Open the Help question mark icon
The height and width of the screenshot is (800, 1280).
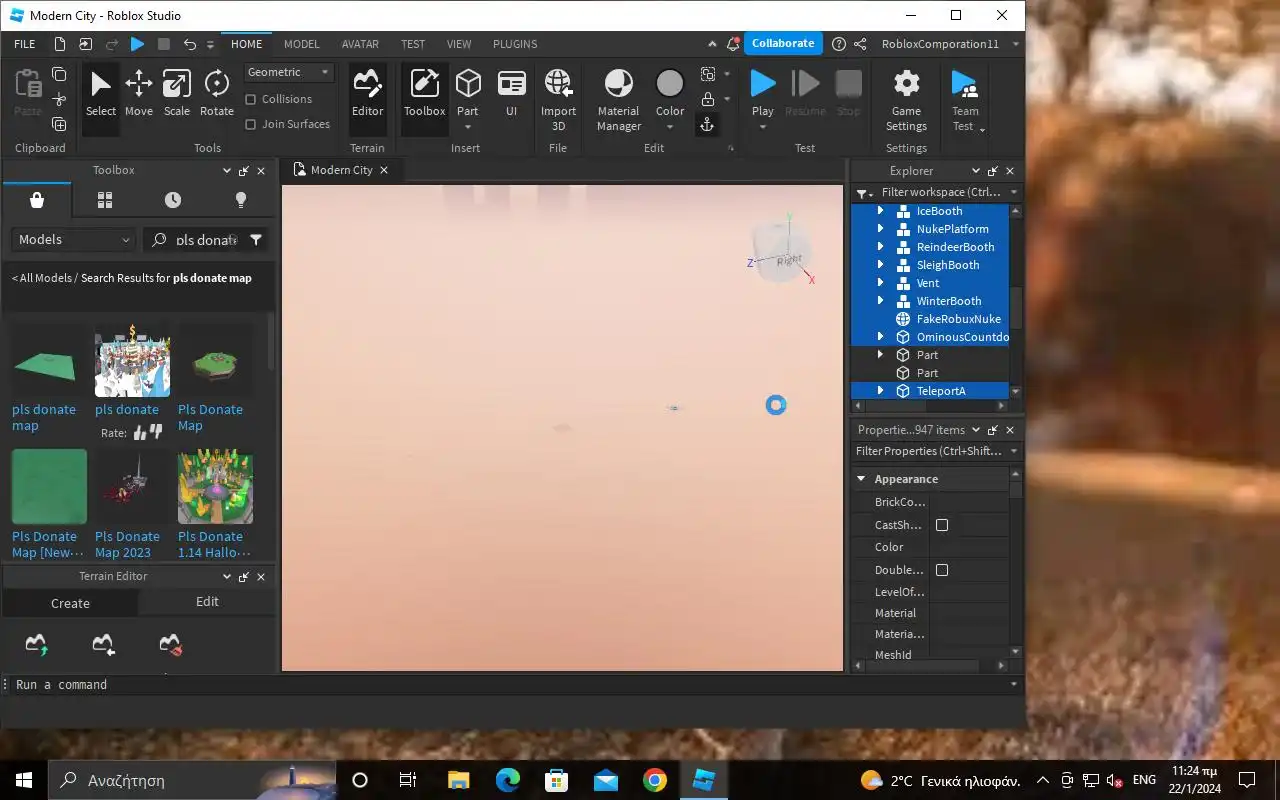[838, 44]
